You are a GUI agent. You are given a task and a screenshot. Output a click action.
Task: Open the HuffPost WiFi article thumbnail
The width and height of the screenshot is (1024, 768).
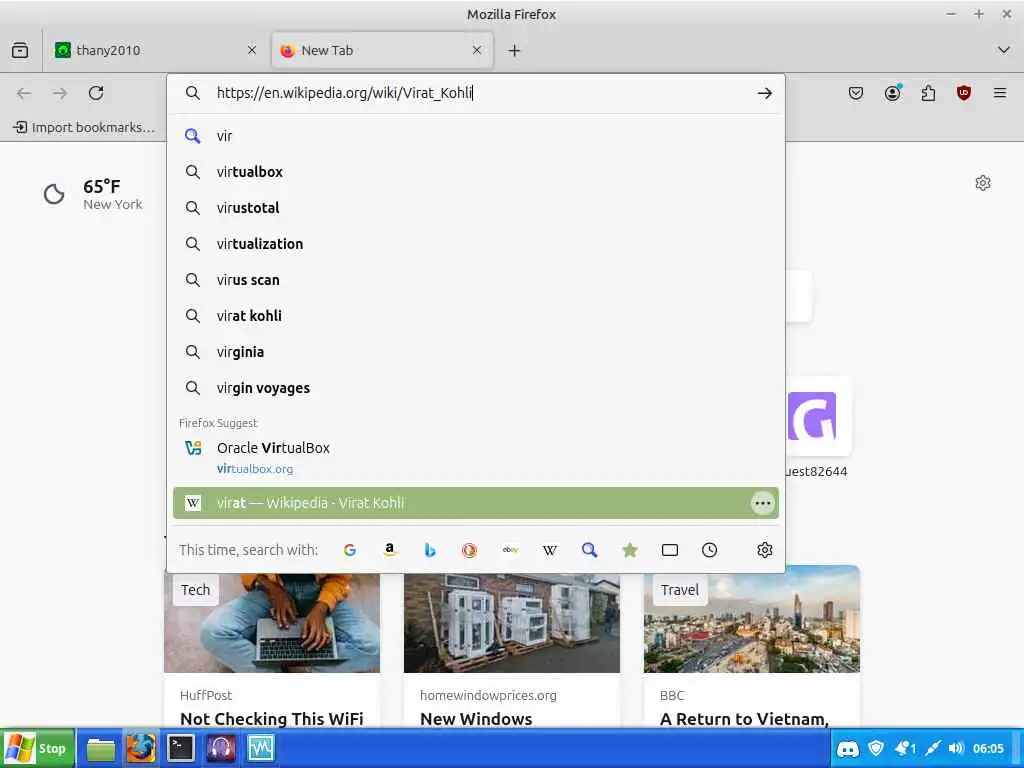pyautogui.click(x=272, y=623)
